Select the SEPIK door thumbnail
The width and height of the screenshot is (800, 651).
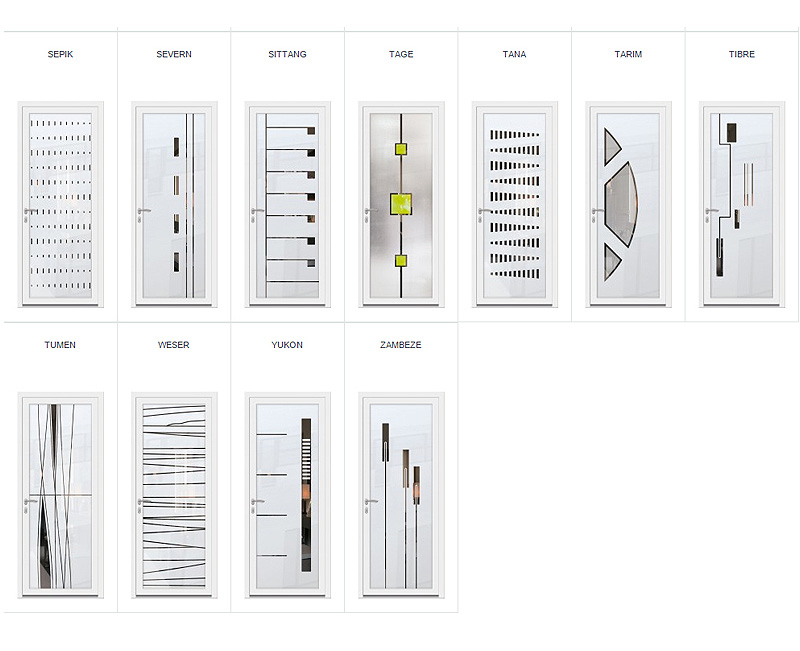[61, 205]
